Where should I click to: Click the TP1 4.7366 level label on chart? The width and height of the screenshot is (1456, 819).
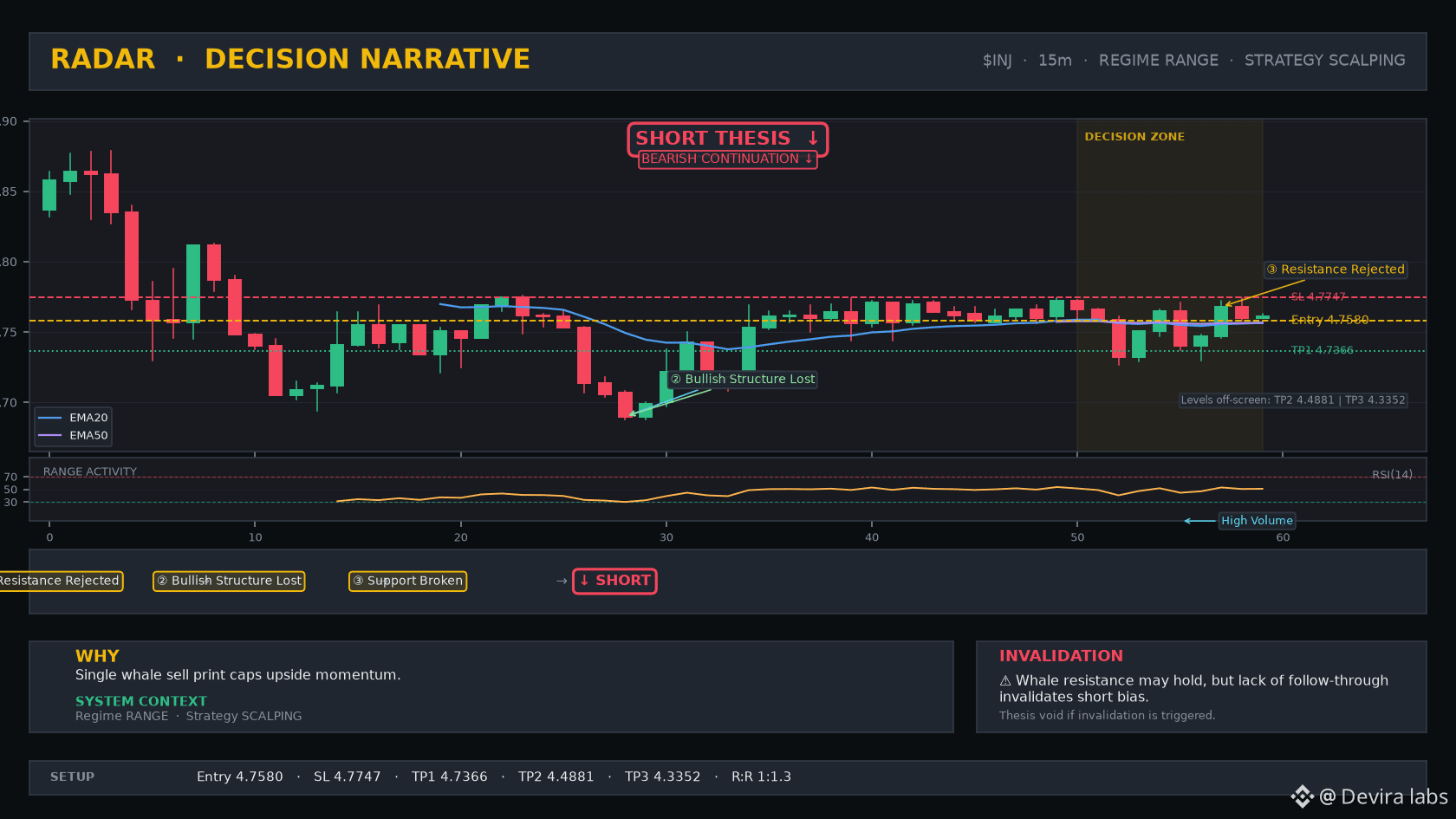click(1322, 350)
